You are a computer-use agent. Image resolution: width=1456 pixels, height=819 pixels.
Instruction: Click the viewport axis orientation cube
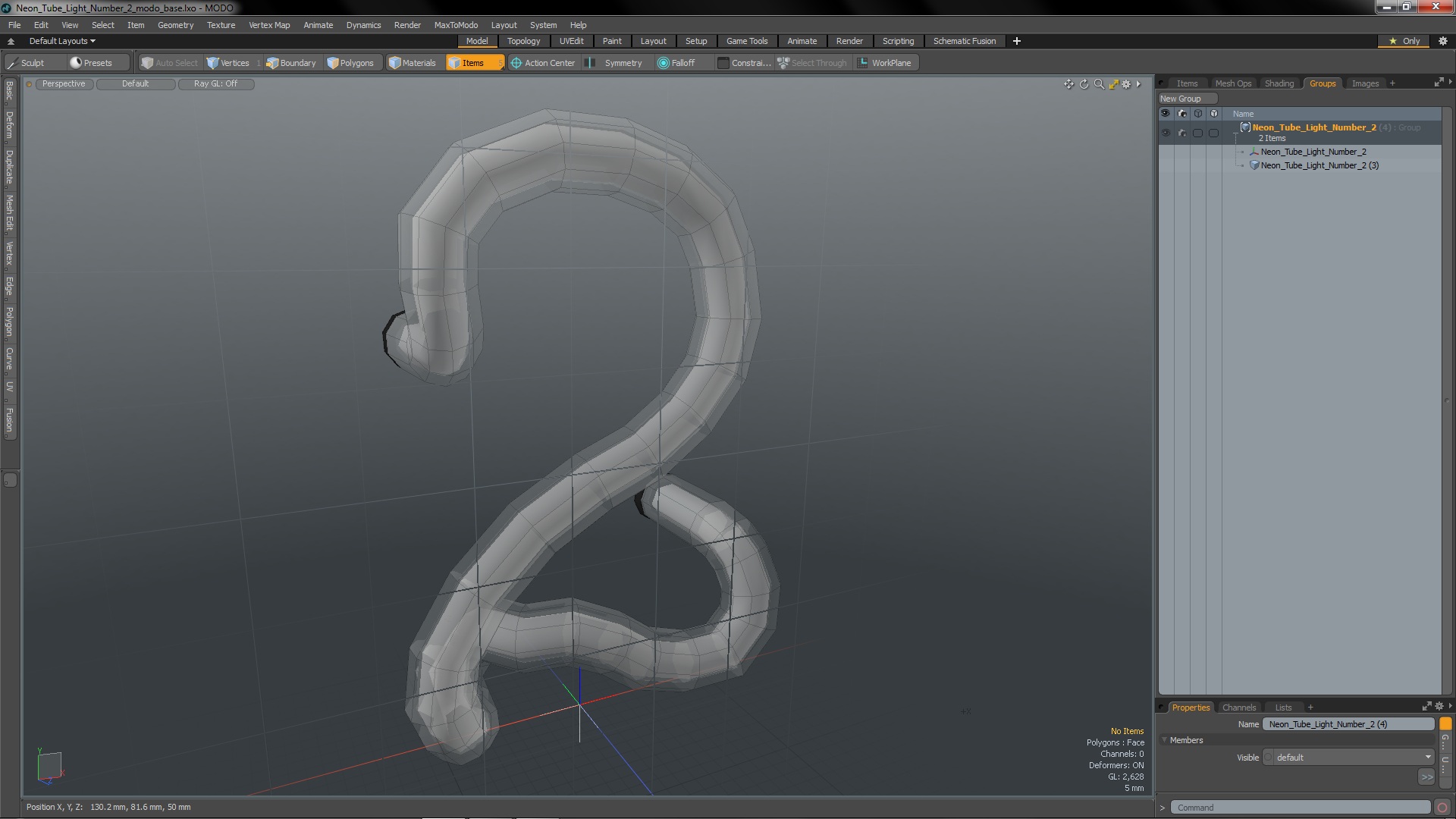pos(49,765)
